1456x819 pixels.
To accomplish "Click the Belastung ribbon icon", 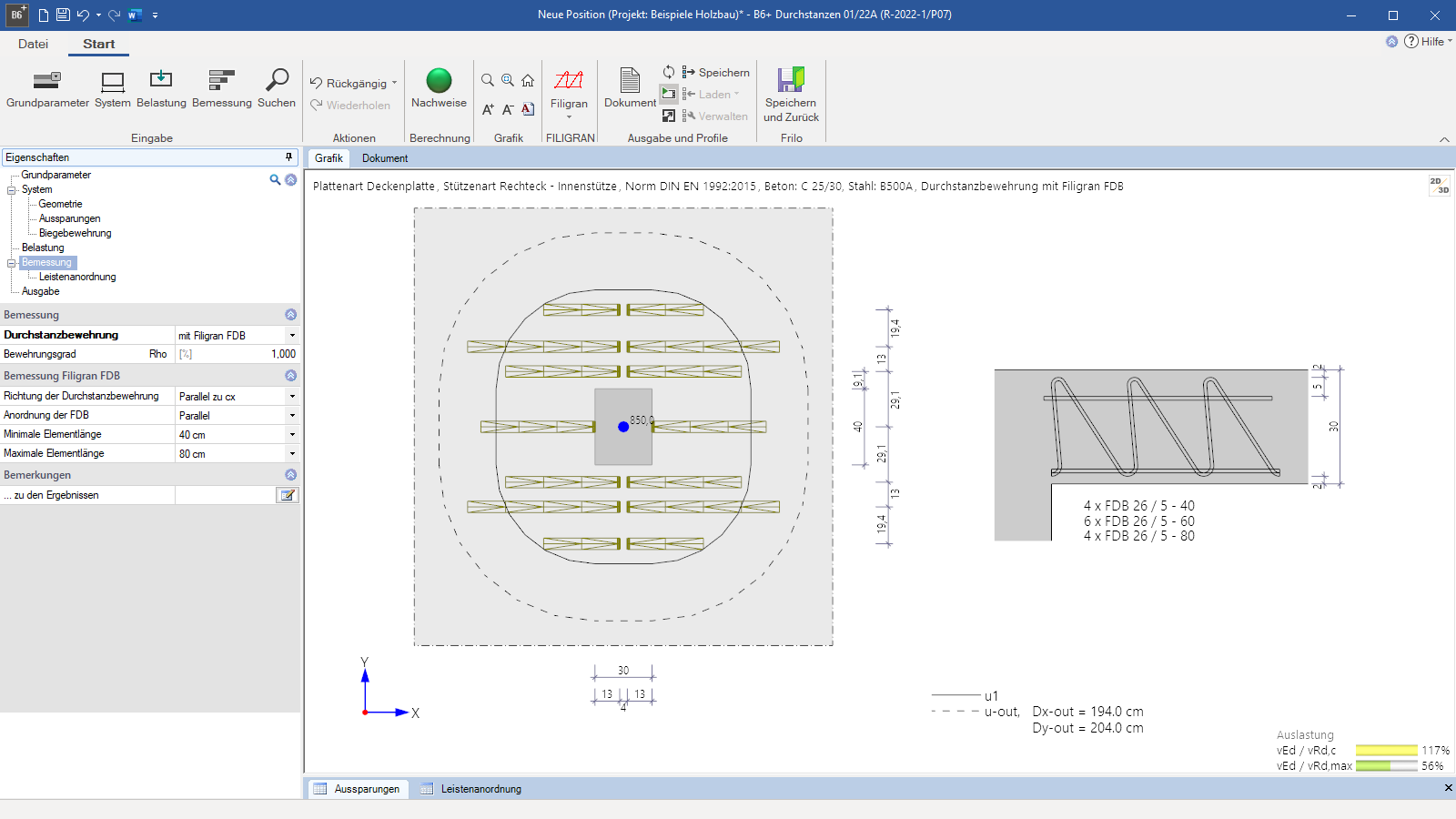I will click(161, 81).
